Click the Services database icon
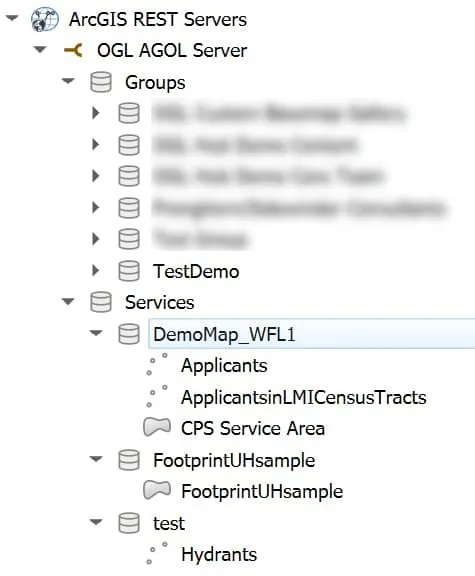 point(101,302)
